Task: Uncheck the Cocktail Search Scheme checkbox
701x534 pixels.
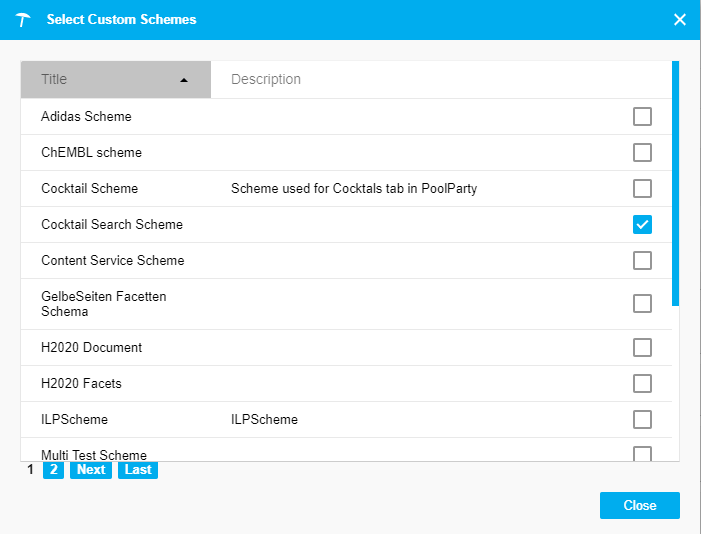Action: (642, 225)
